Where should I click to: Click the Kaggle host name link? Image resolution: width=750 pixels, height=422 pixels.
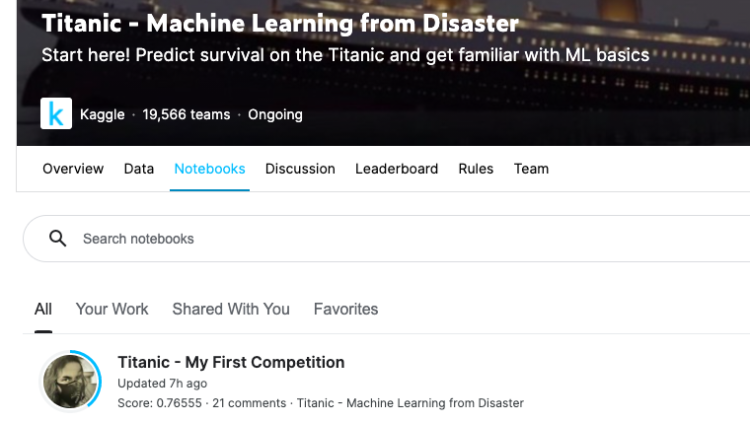coord(102,114)
